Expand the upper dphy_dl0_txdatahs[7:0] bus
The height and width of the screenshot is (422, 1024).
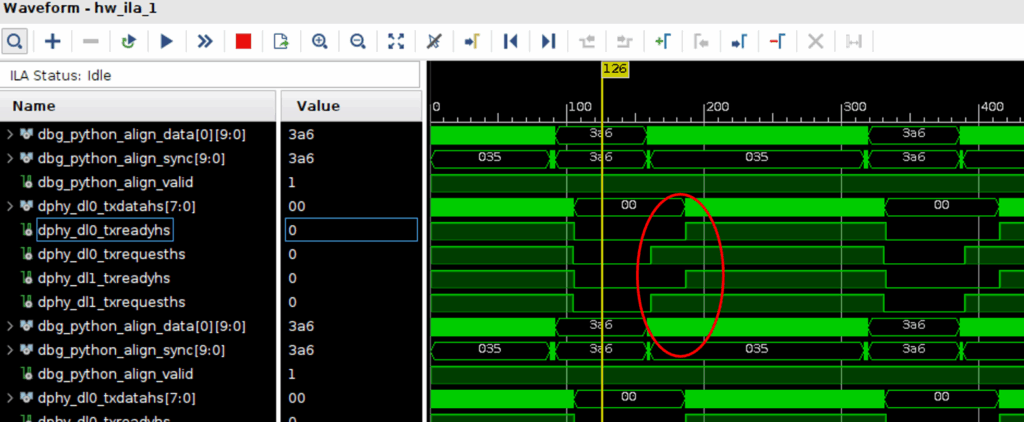coord(10,206)
